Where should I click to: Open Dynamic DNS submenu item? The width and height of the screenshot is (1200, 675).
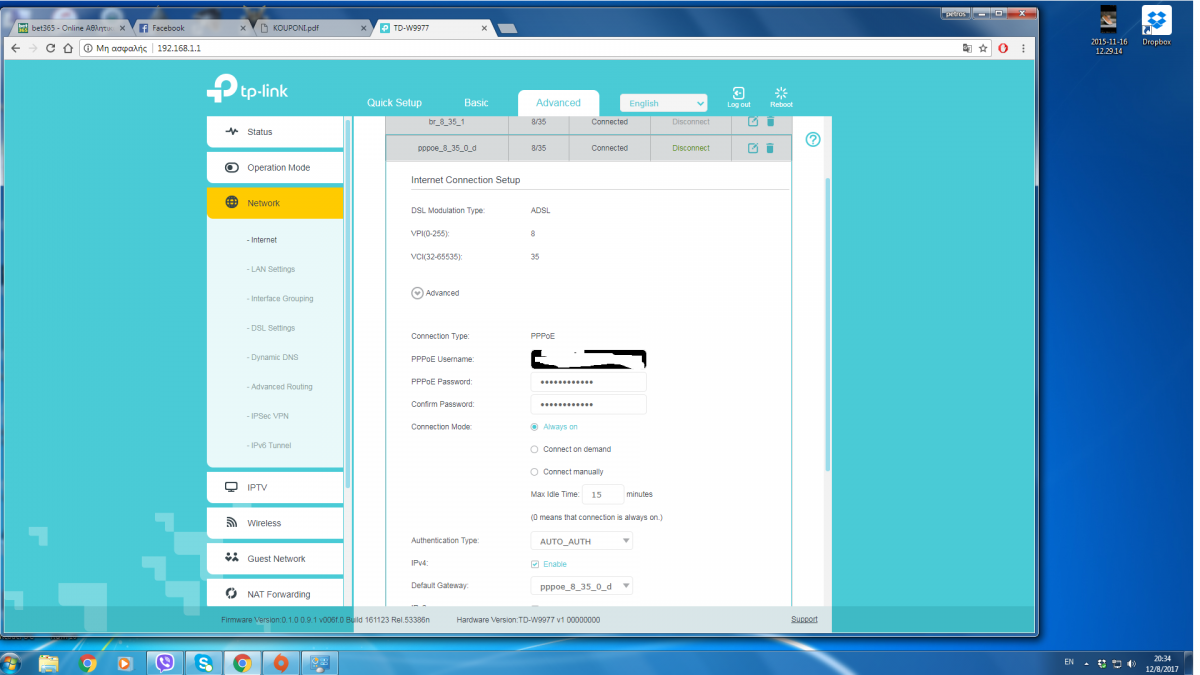[272, 357]
